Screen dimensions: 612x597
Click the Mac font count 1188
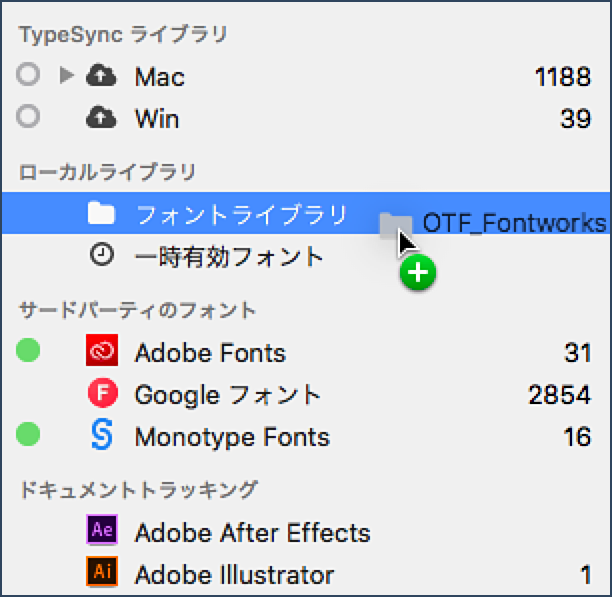click(x=562, y=77)
